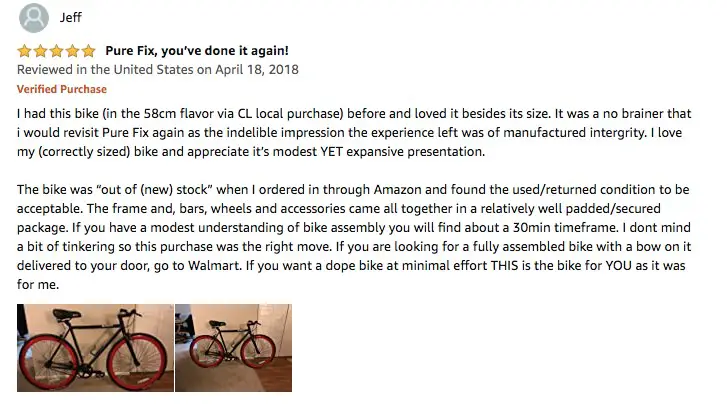Click the fifth gold rating star
Screen dimensions: 727x405
(x=88, y=51)
